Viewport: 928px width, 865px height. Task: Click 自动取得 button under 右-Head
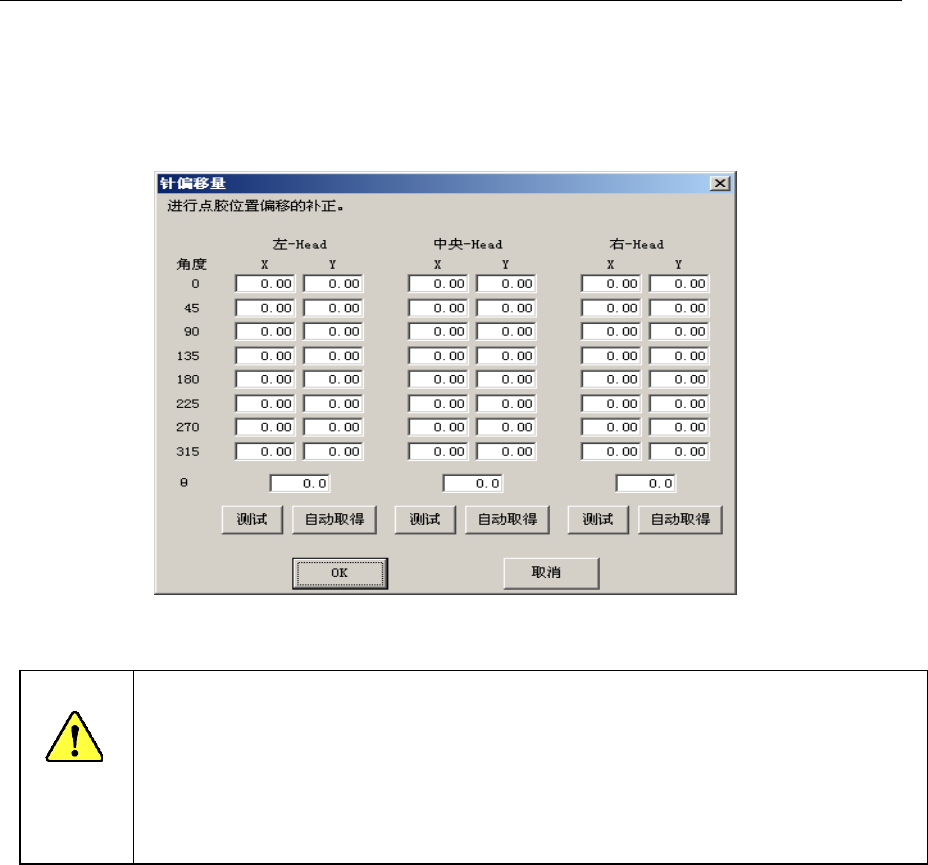[x=680, y=519]
